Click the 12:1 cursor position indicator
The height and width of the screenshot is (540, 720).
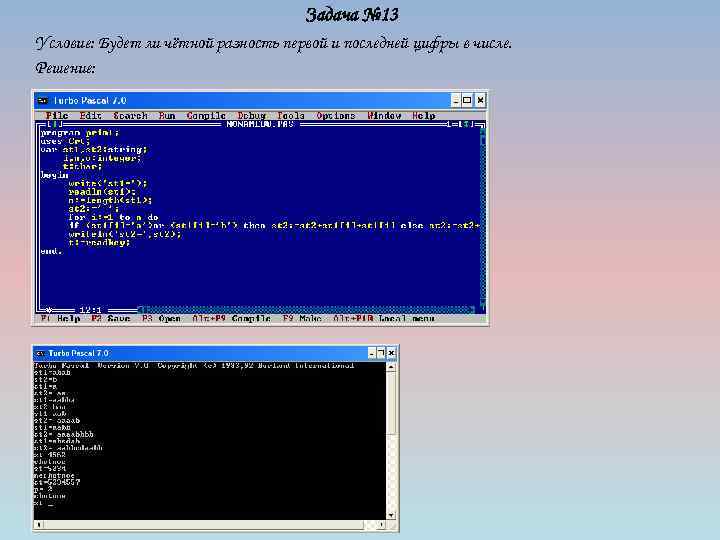pos(90,310)
